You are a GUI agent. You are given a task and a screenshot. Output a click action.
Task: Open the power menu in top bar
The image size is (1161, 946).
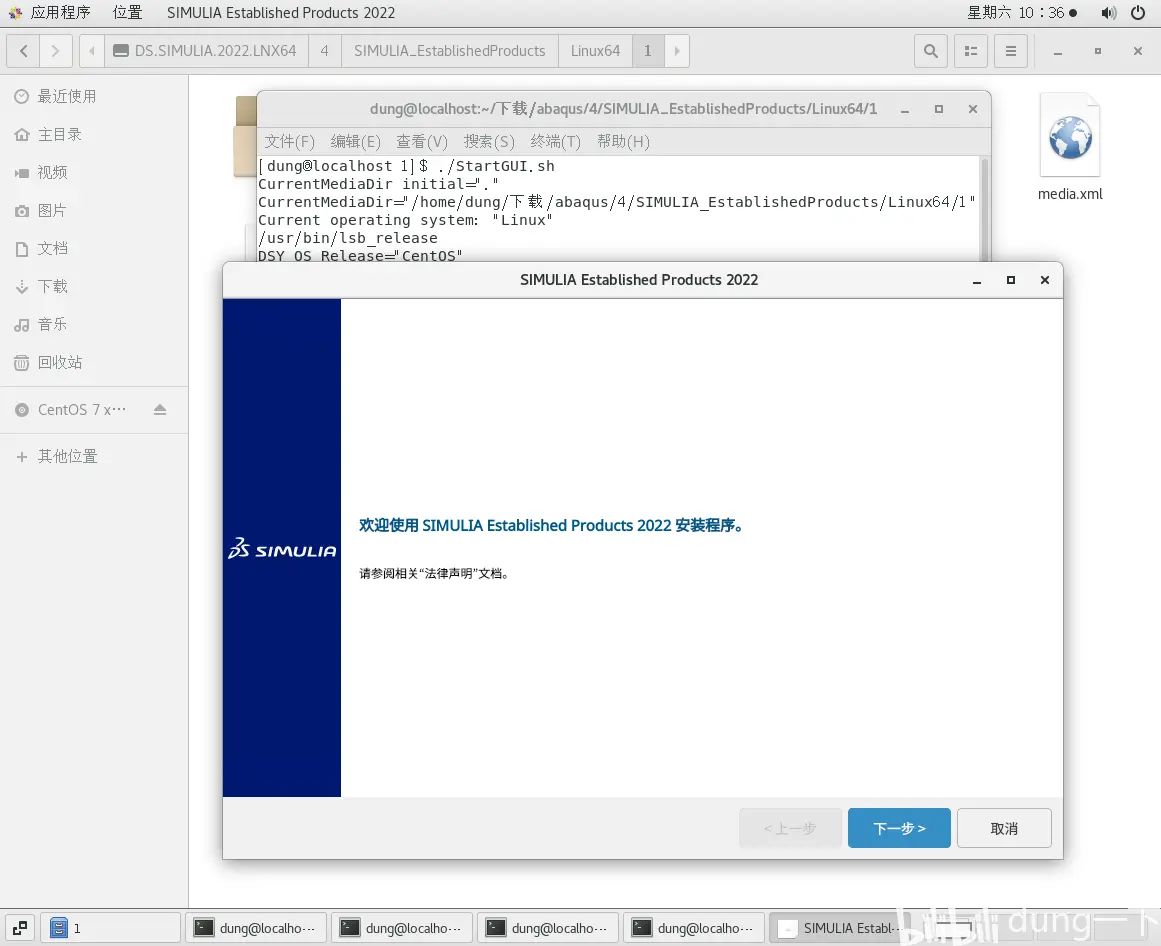coord(1138,13)
